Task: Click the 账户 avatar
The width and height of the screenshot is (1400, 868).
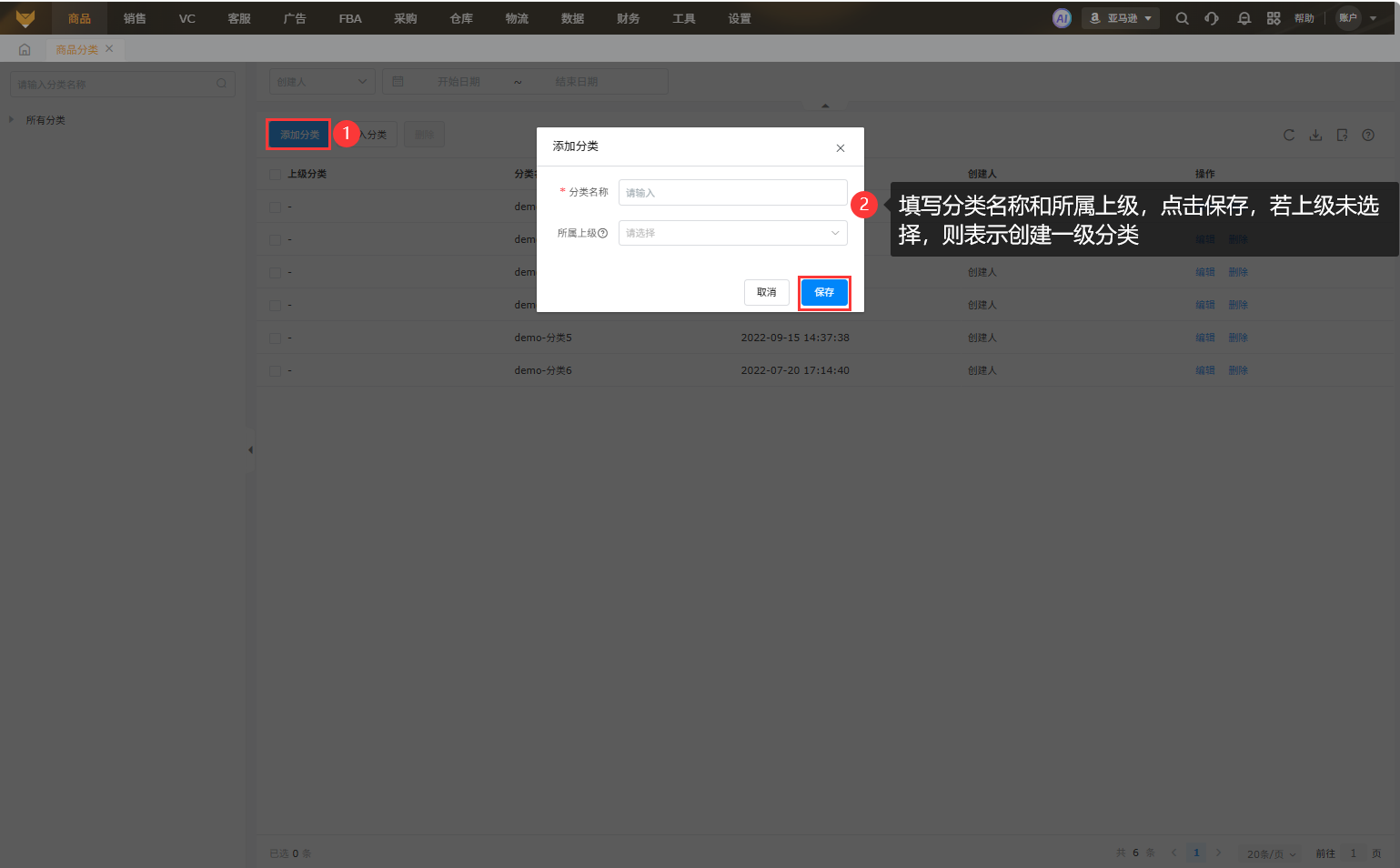Action: click(x=1348, y=18)
